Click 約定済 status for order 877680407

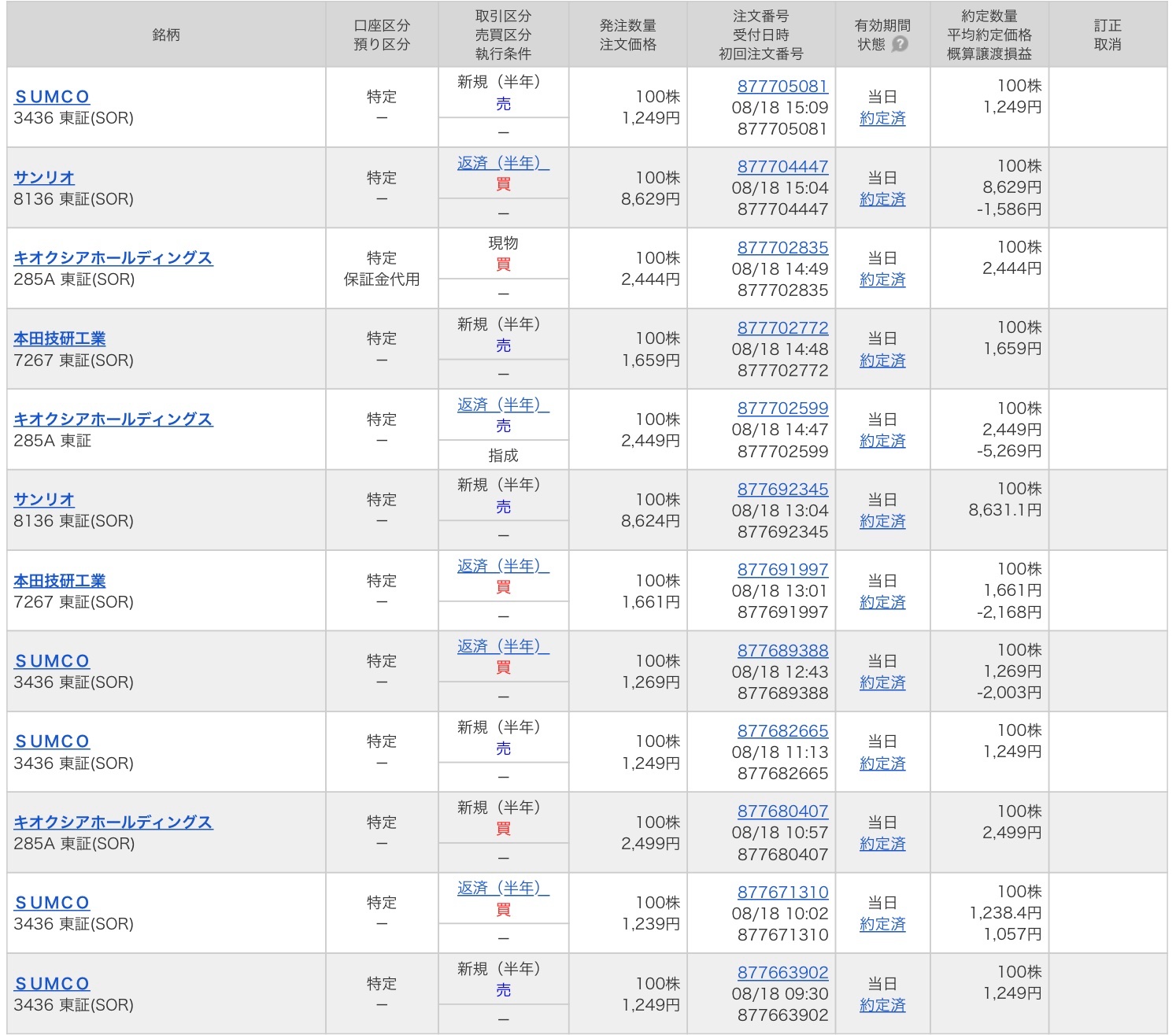pos(882,844)
